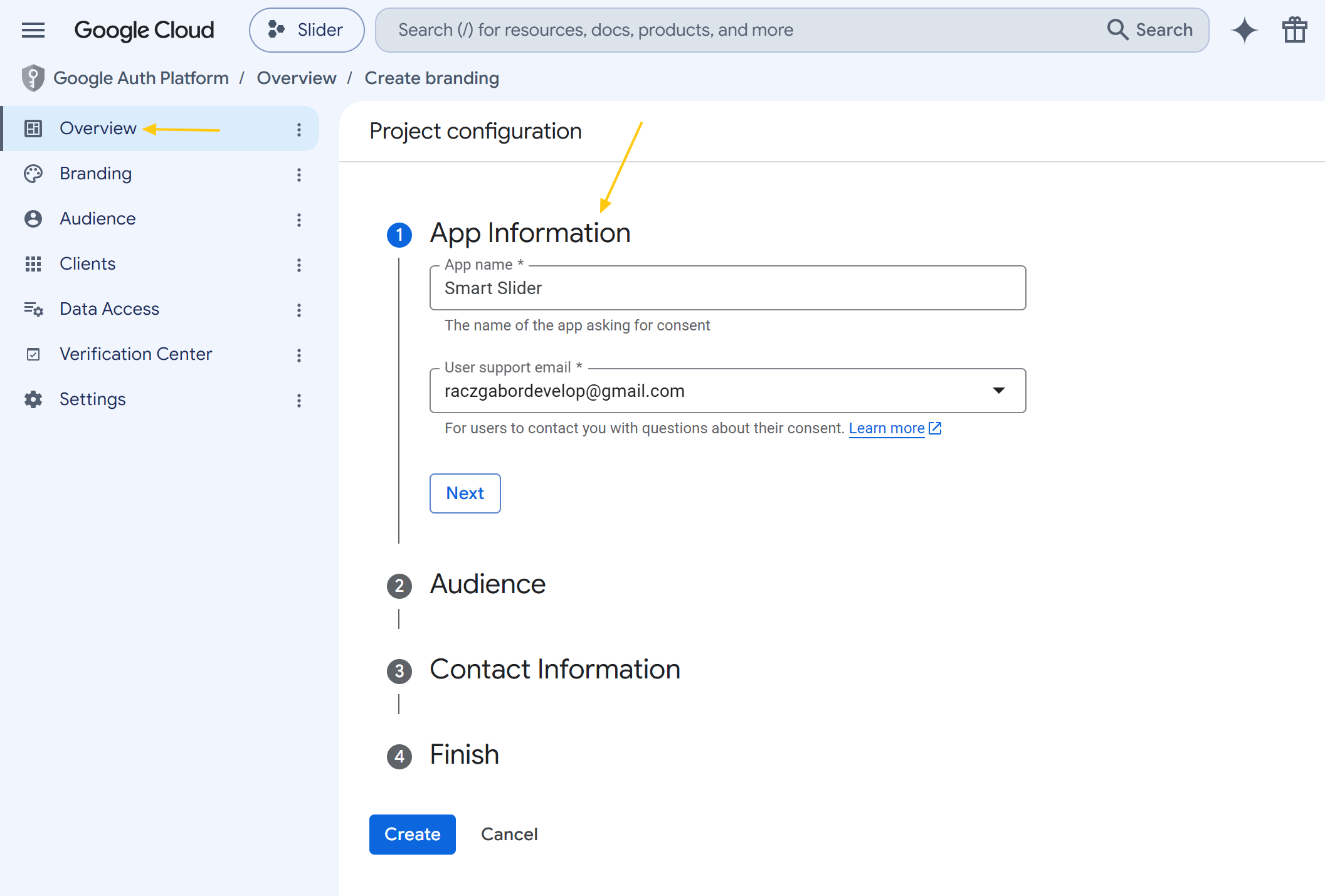The width and height of the screenshot is (1325, 896).
Task: Click the gift box icon
Action: pyautogui.click(x=1294, y=30)
